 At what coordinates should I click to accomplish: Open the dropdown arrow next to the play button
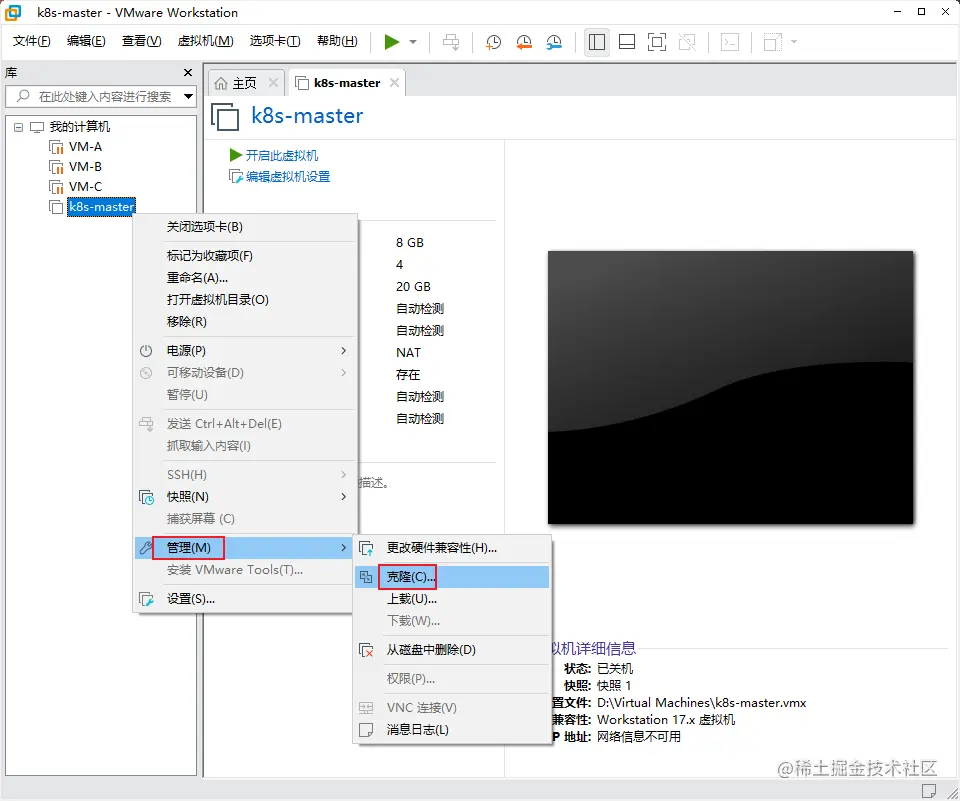[x=413, y=42]
